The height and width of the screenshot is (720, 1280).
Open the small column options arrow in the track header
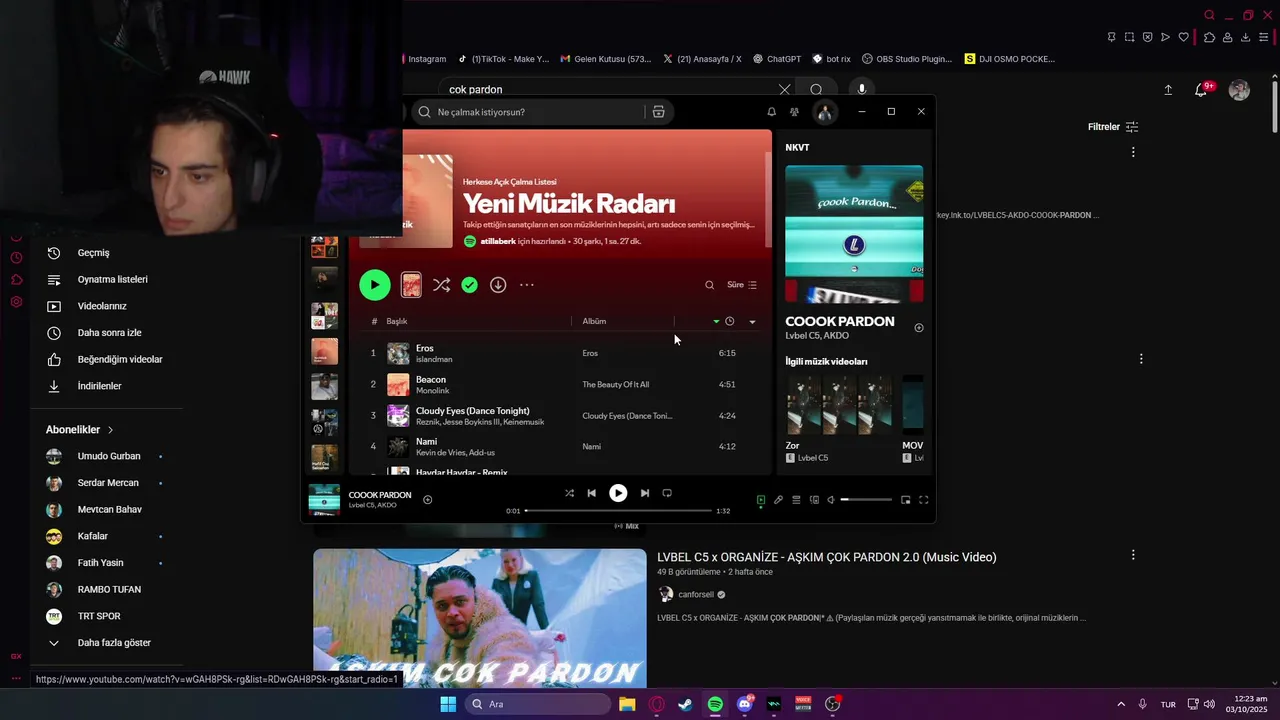click(752, 322)
